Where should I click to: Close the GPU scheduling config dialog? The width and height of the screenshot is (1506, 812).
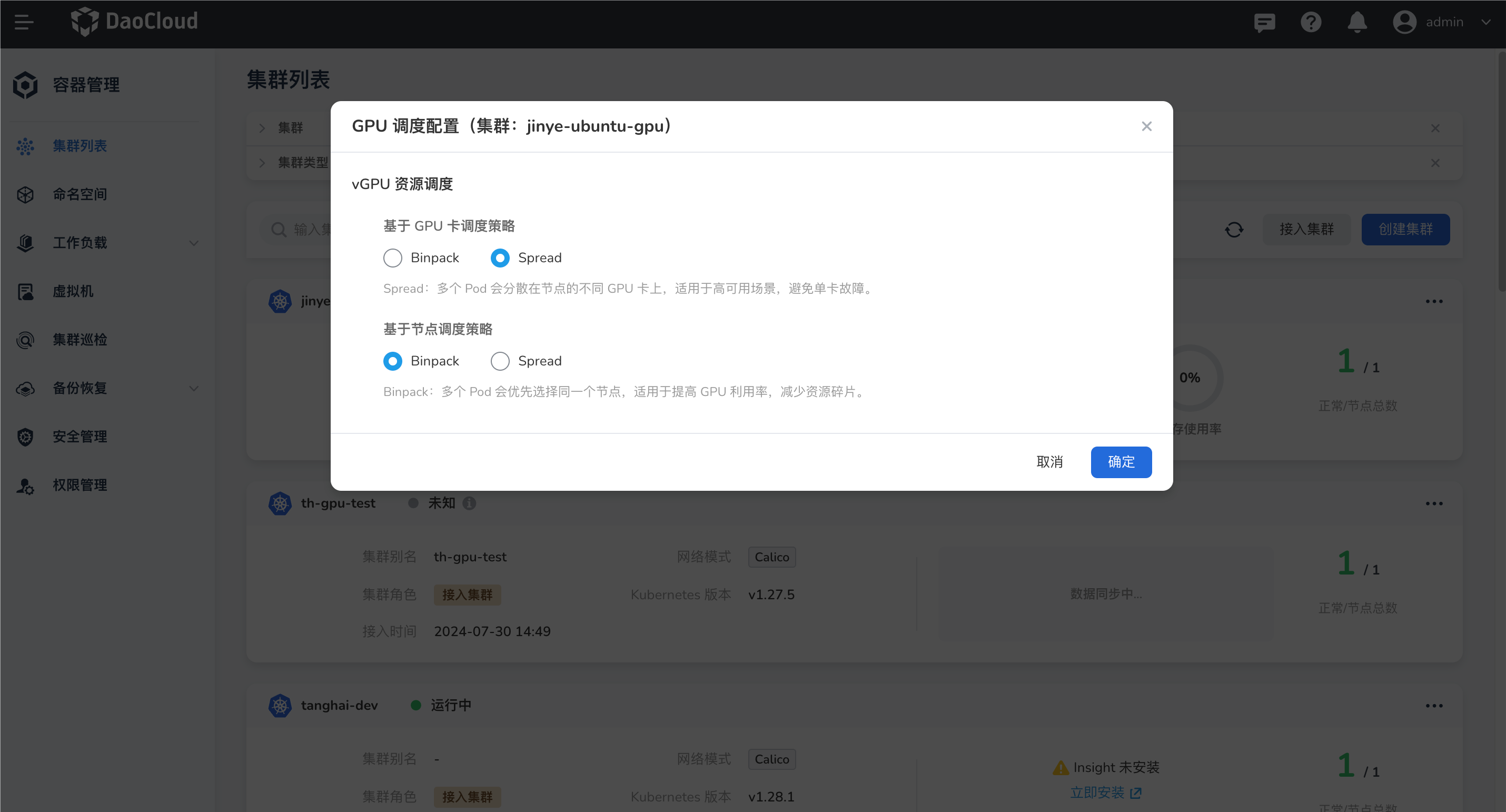click(1146, 126)
